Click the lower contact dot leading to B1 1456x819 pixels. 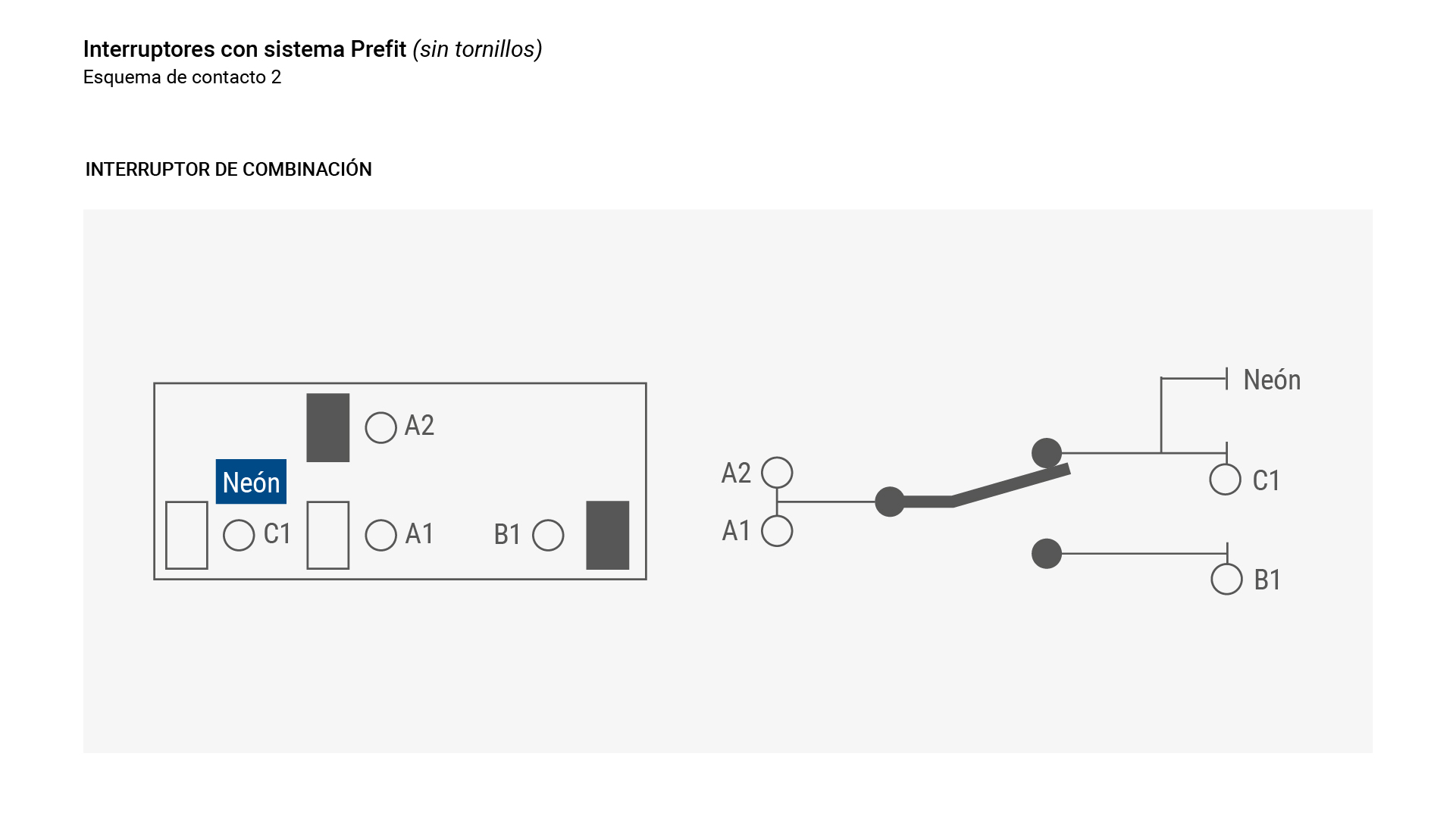pos(1047,554)
